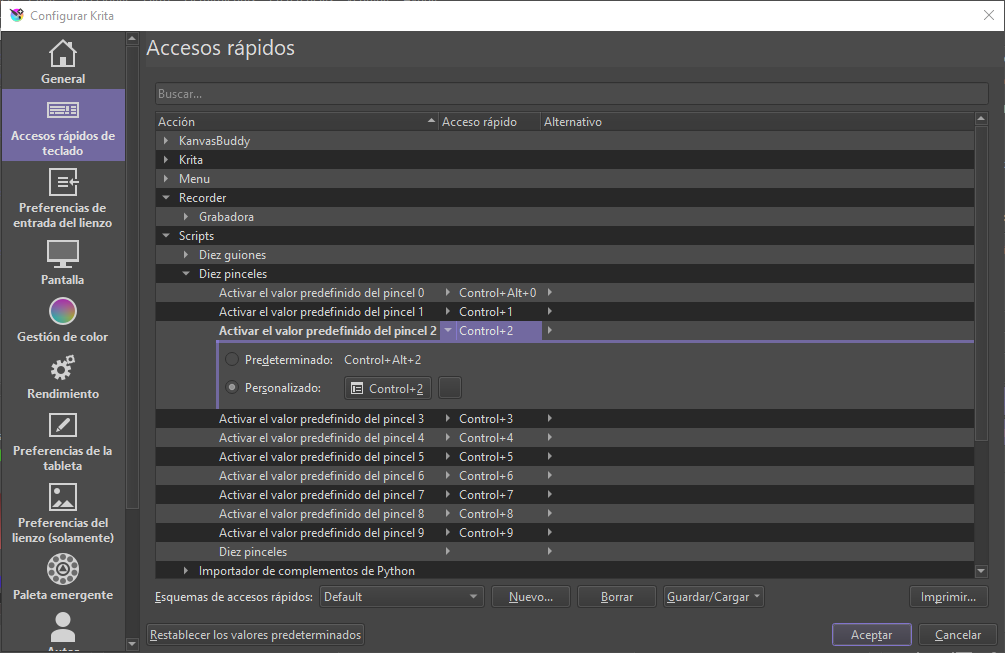Screen dimensions: 1005x653
Task: Select the Personalizado radio option
Action: tap(232, 388)
